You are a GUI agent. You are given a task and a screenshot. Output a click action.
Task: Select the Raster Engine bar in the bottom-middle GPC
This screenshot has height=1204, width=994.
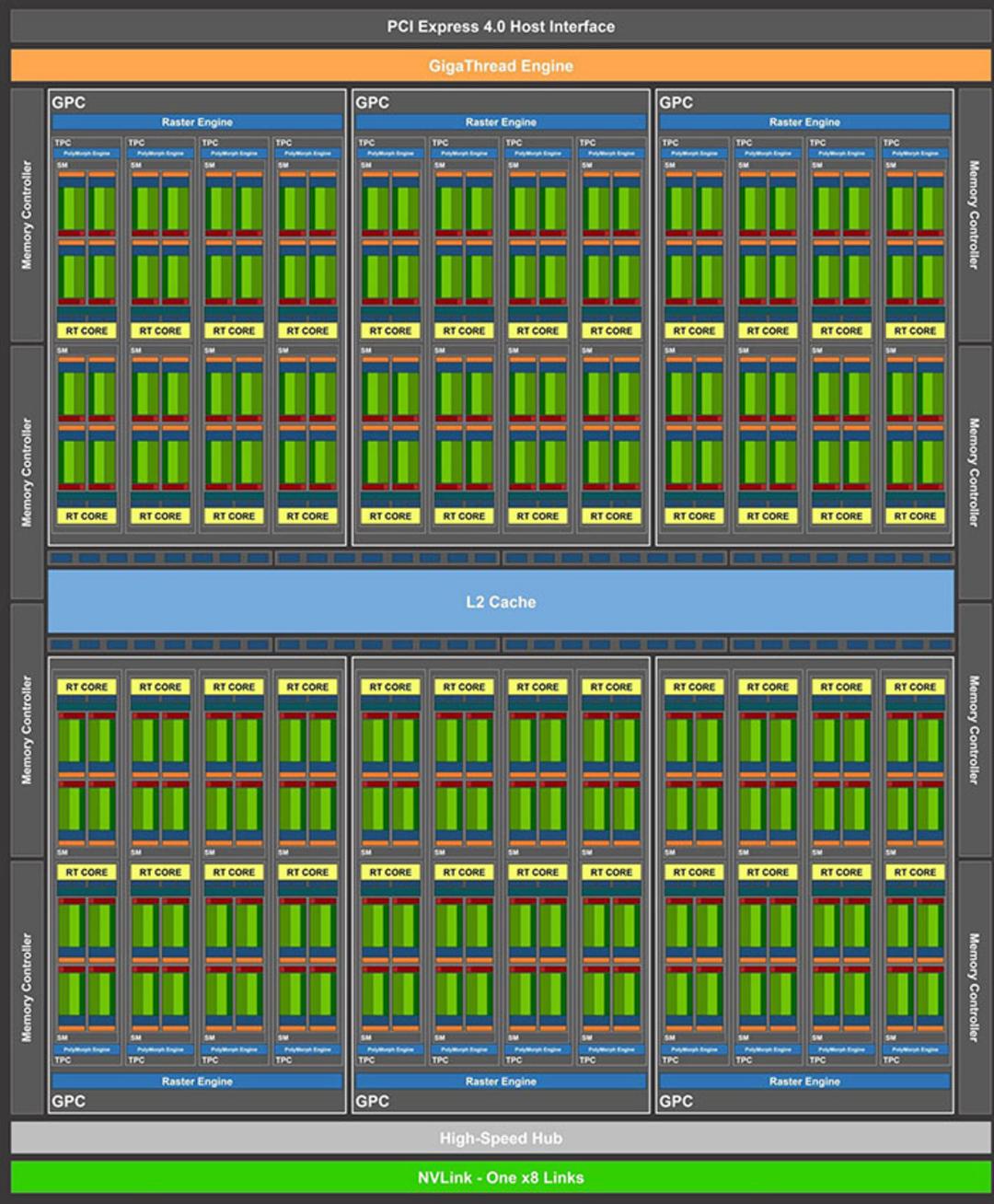[501, 1081]
